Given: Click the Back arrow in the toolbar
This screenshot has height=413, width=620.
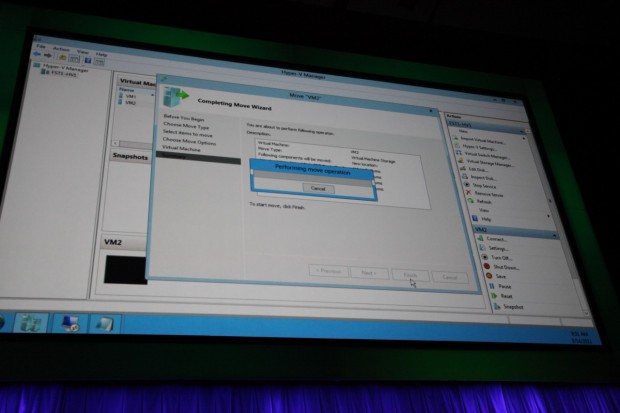Looking at the screenshot, I should 37,53.
